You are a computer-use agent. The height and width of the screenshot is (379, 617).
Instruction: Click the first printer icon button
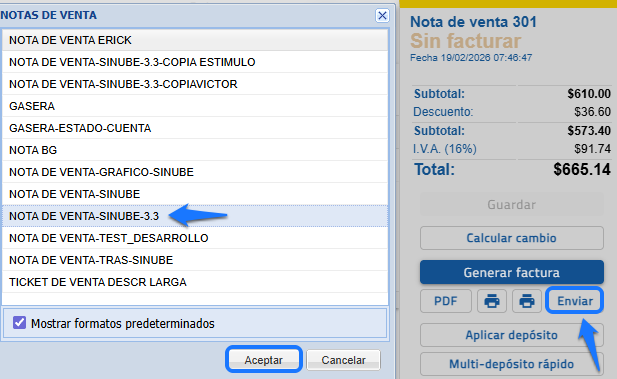tap(492, 301)
